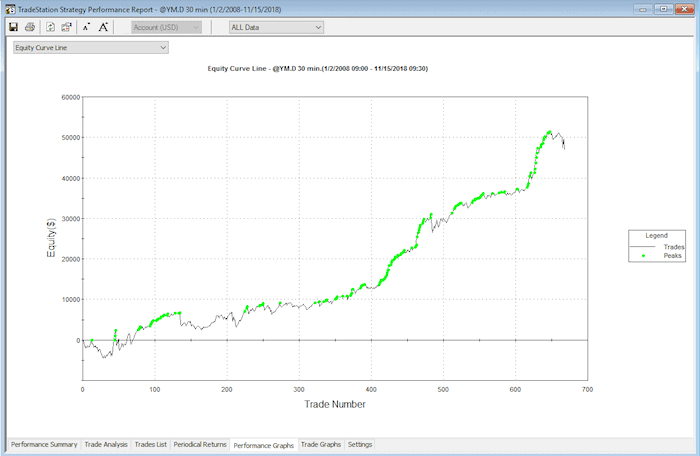Screen dimensions: 700x456
Task: Switch to the Trade Analysis tab
Action: coord(106,444)
